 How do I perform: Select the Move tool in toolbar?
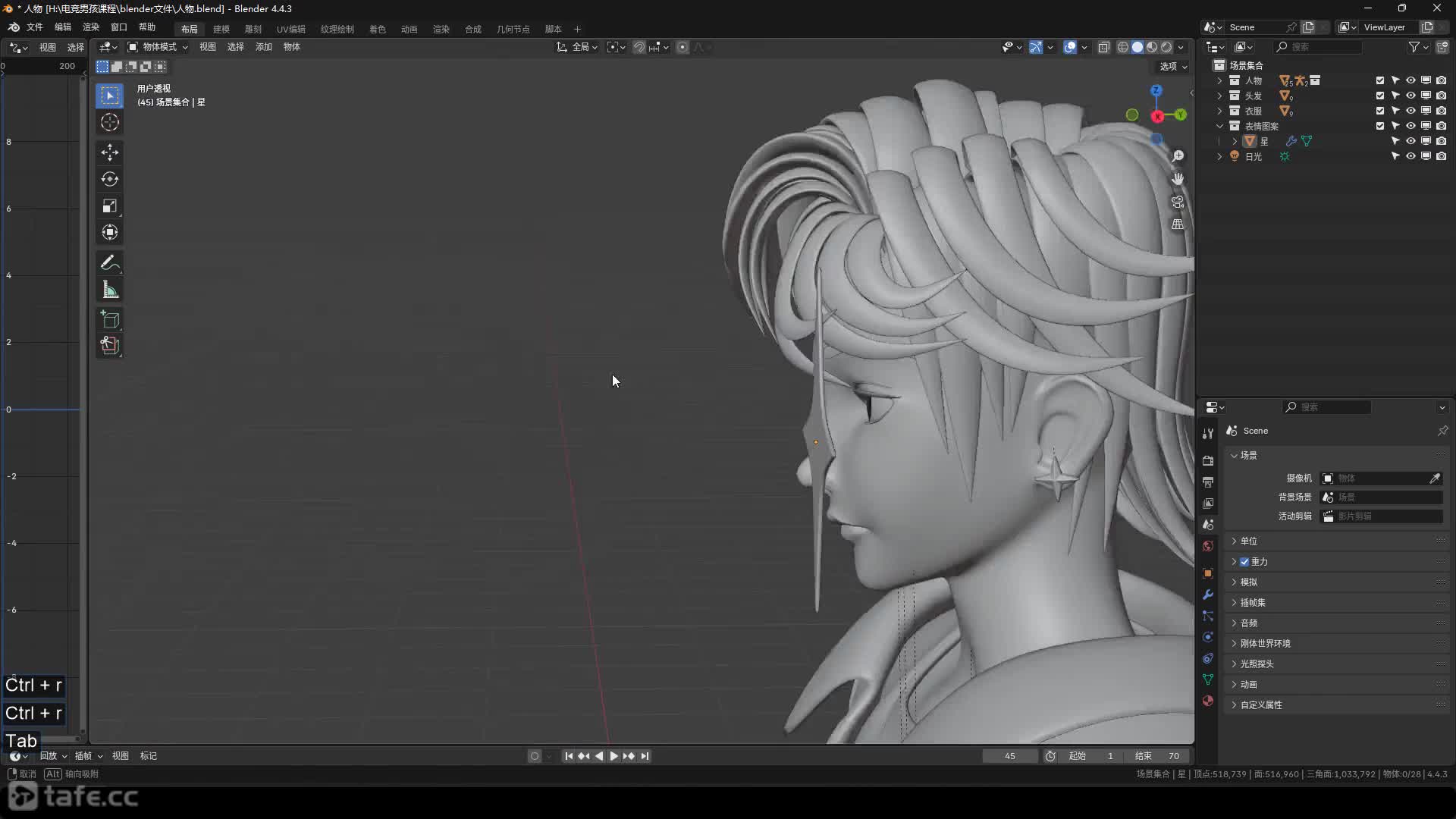point(110,152)
